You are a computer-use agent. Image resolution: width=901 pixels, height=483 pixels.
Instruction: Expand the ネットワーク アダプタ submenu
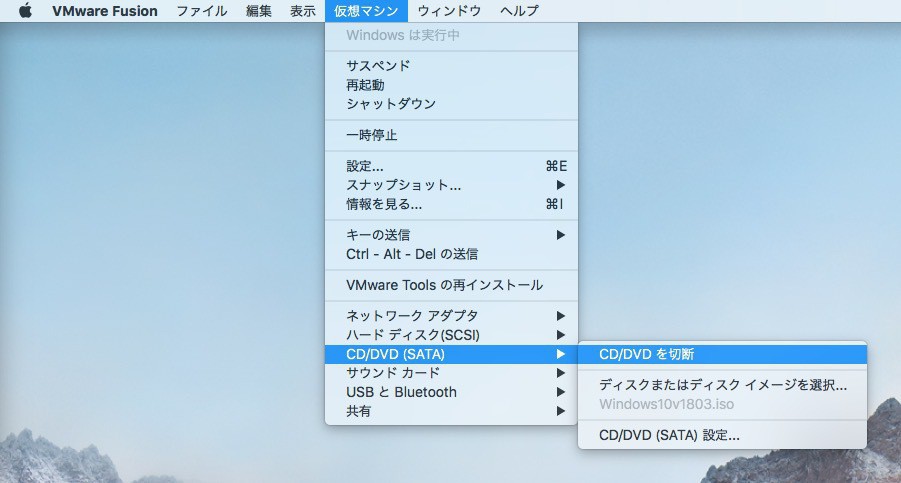pyautogui.click(x=451, y=316)
